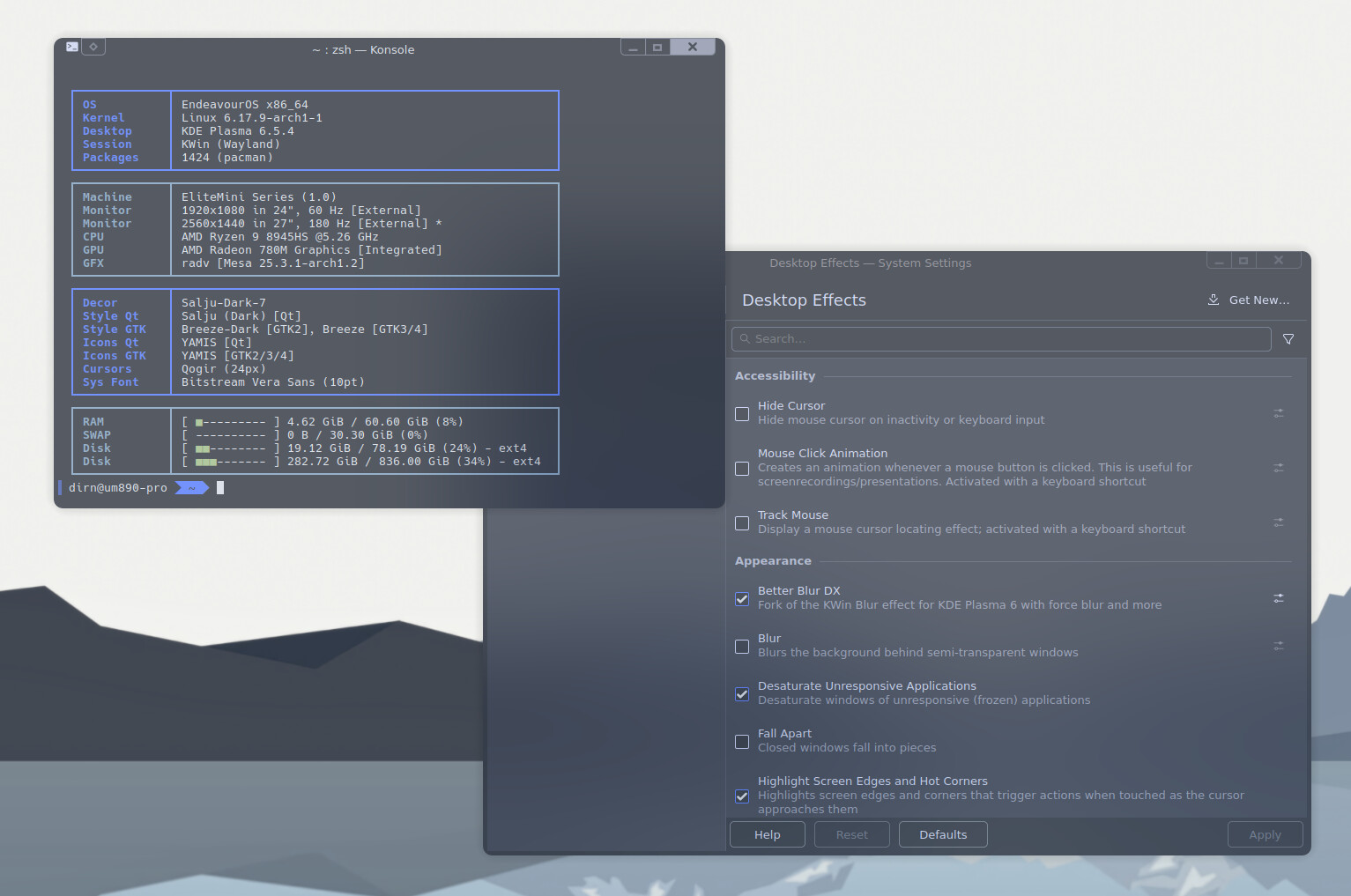Click the 'Desktop Effects' page heading
Screen dimensions: 1351x896
point(804,300)
